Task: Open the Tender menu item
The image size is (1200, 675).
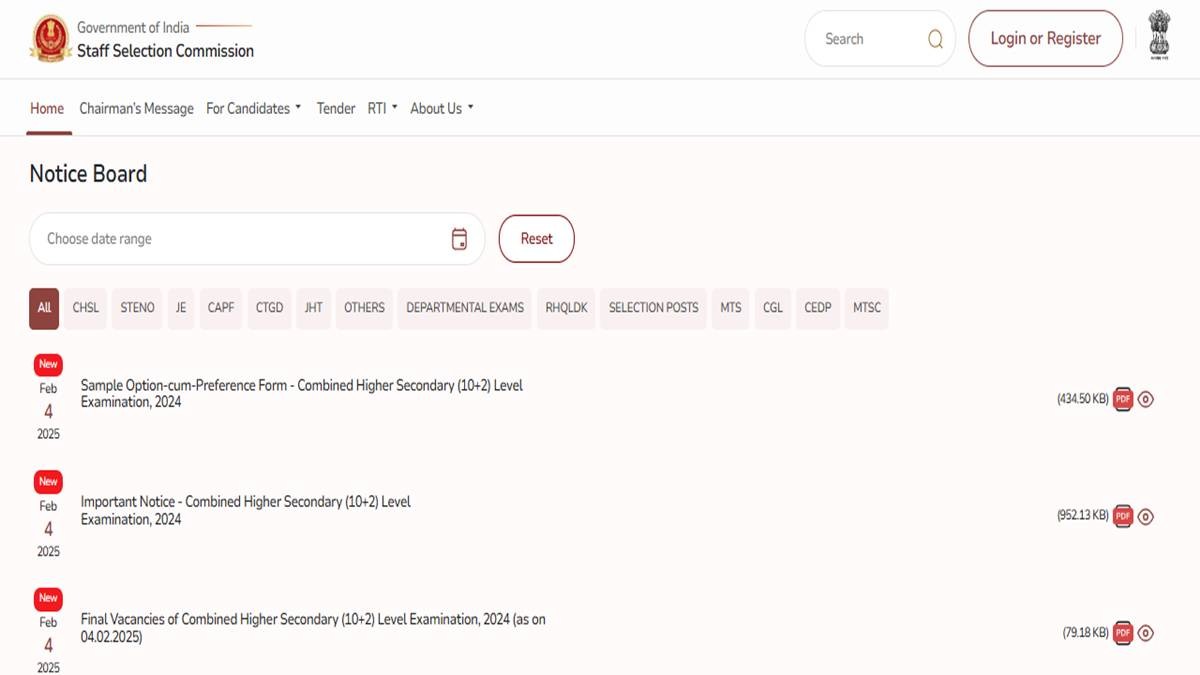Action: pos(336,108)
